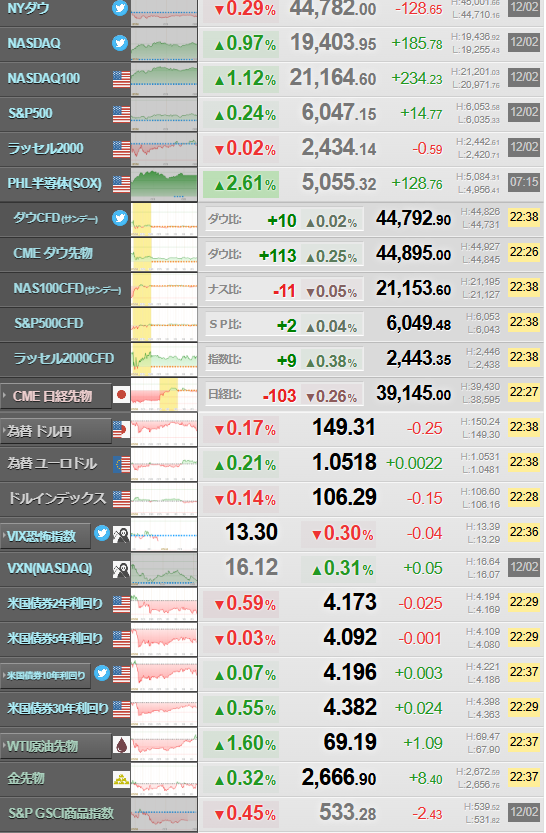Open the S&P500 link

(x=30, y=113)
